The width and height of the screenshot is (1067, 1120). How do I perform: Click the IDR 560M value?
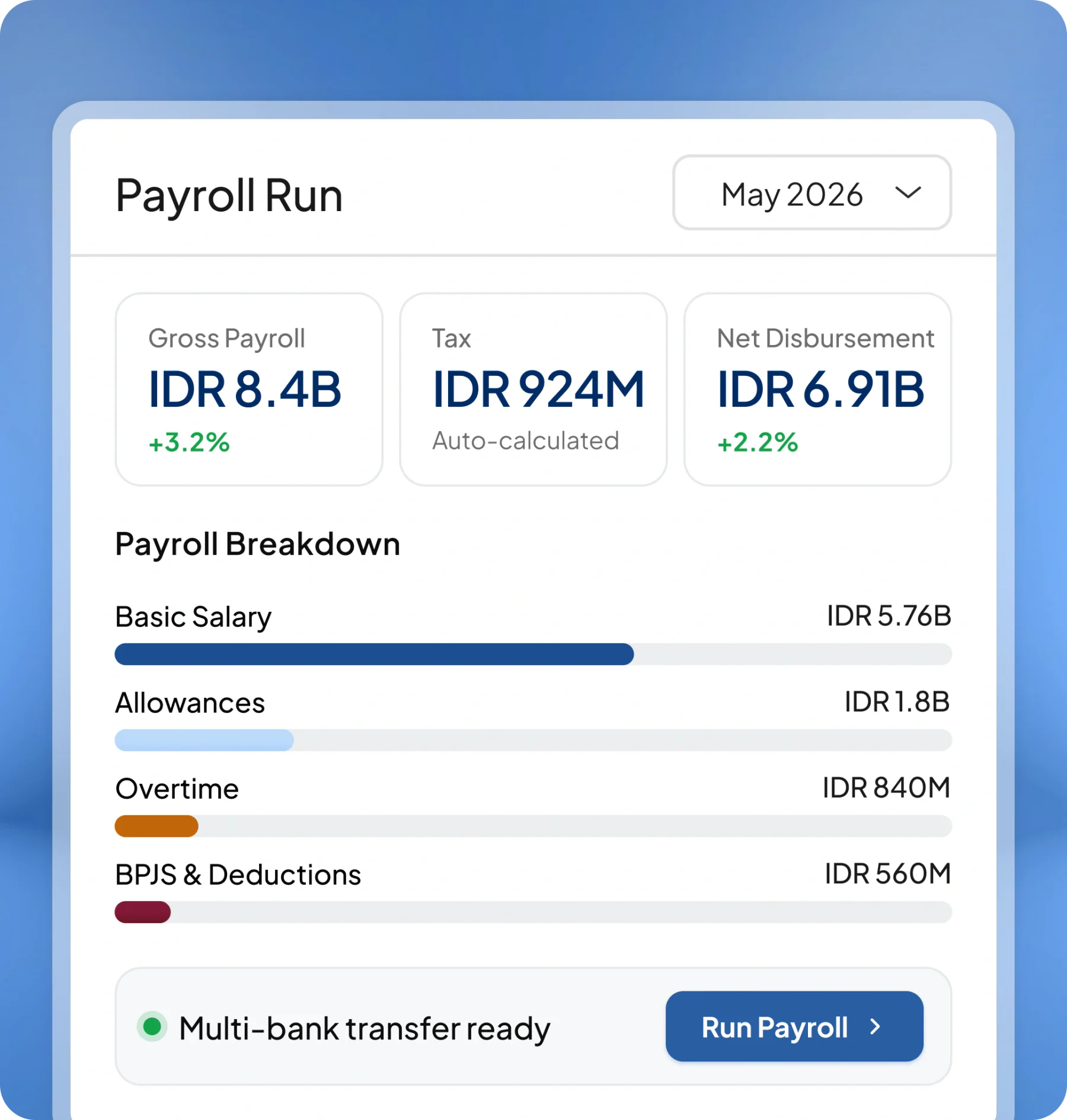888,874
